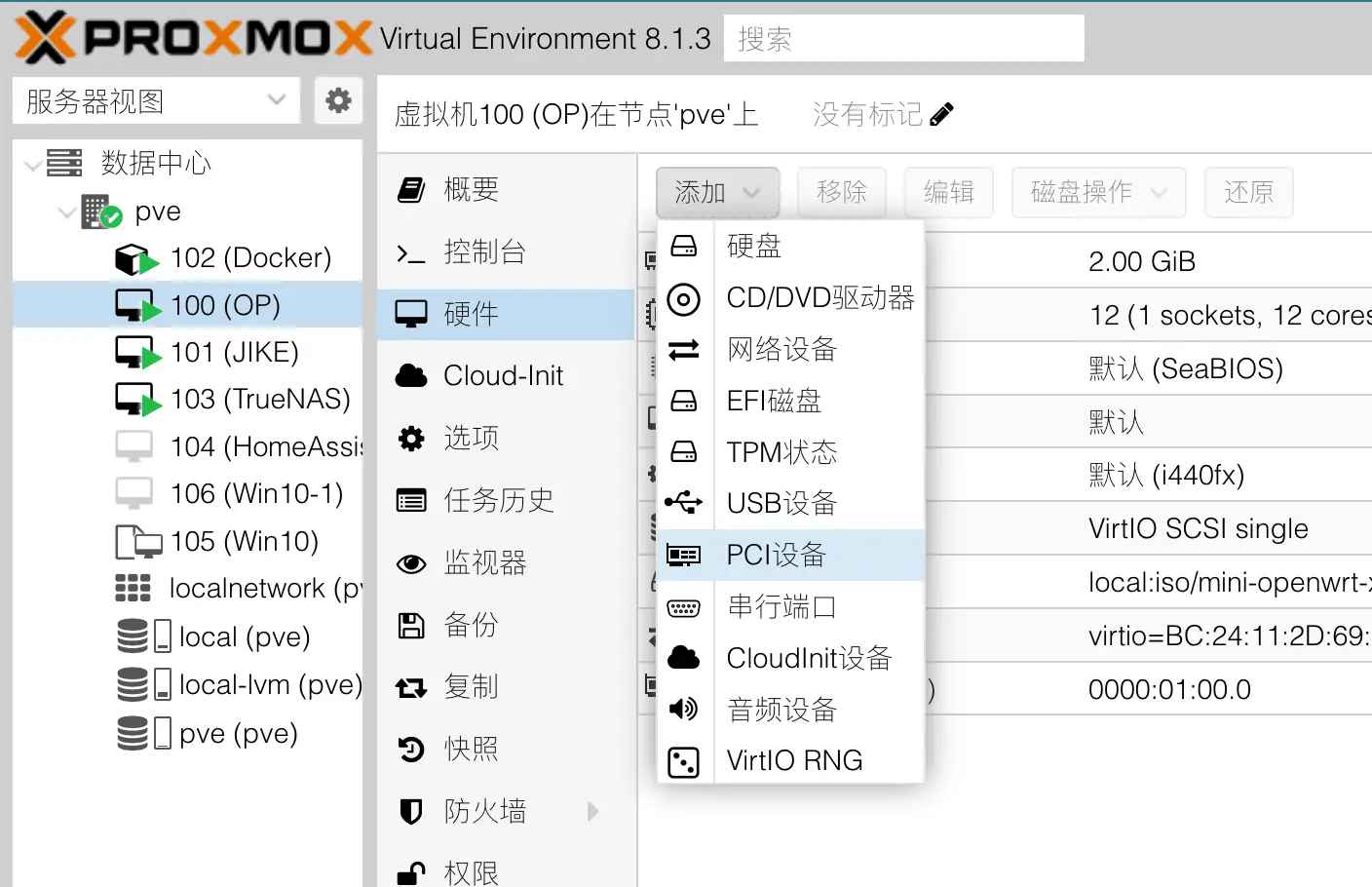The image size is (1372, 887).
Task: Expand the 防火墙 submenu arrow
Action: point(592,811)
